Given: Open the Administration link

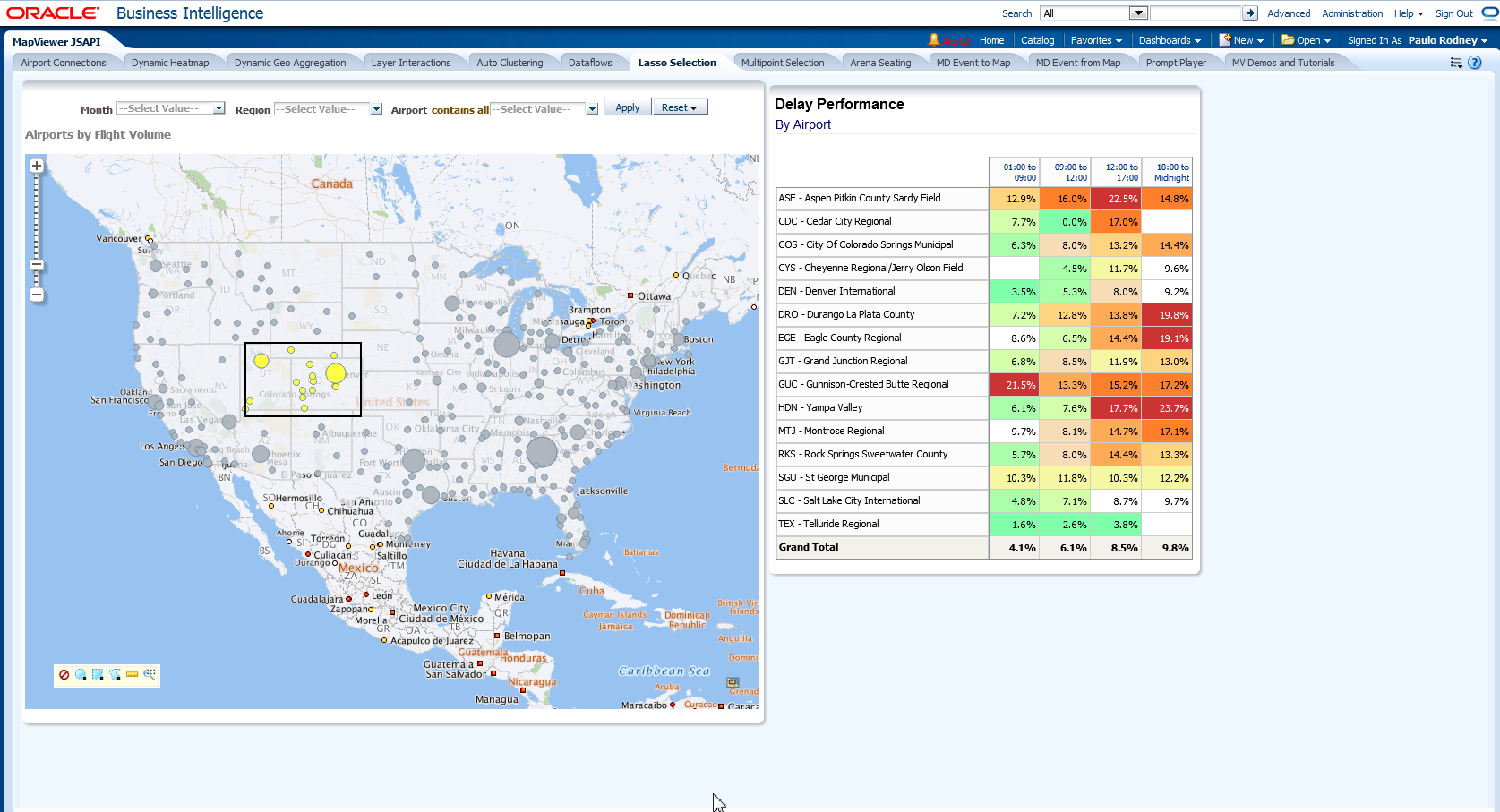Looking at the screenshot, I should coord(1352,13).
